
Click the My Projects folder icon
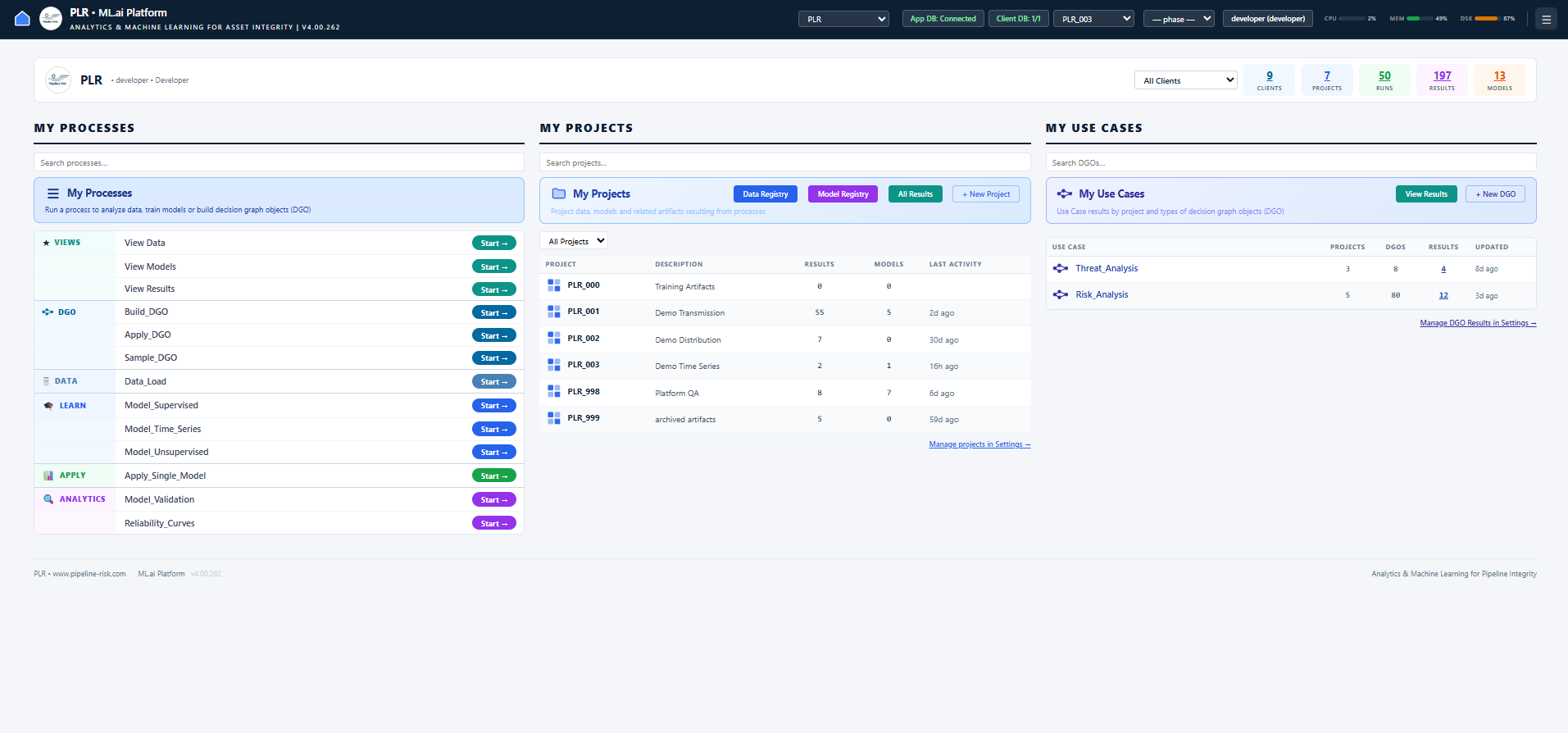coord(559,193)
